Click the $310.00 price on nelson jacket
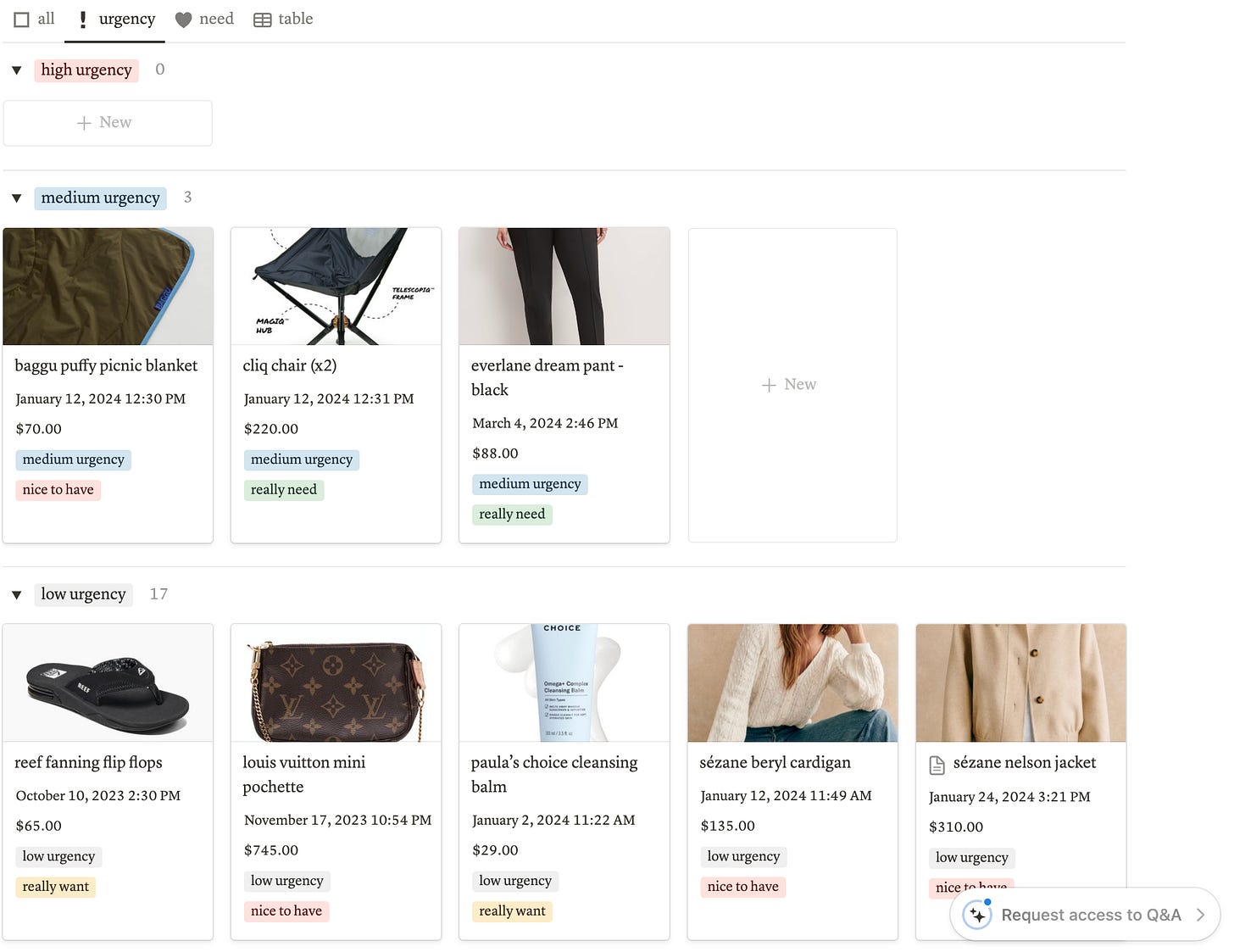Viewport: 1234px width, 952px height. 956,827
